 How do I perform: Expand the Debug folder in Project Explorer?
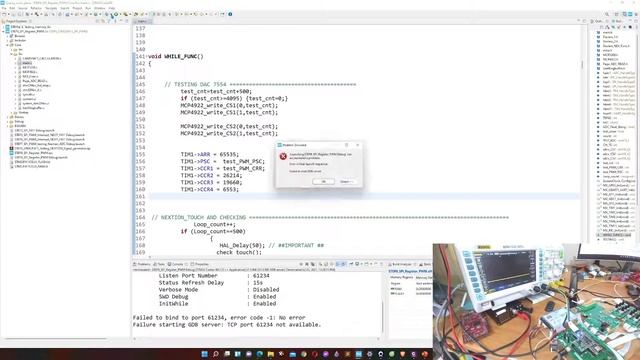pyautogui.click(x=7, y=122)
